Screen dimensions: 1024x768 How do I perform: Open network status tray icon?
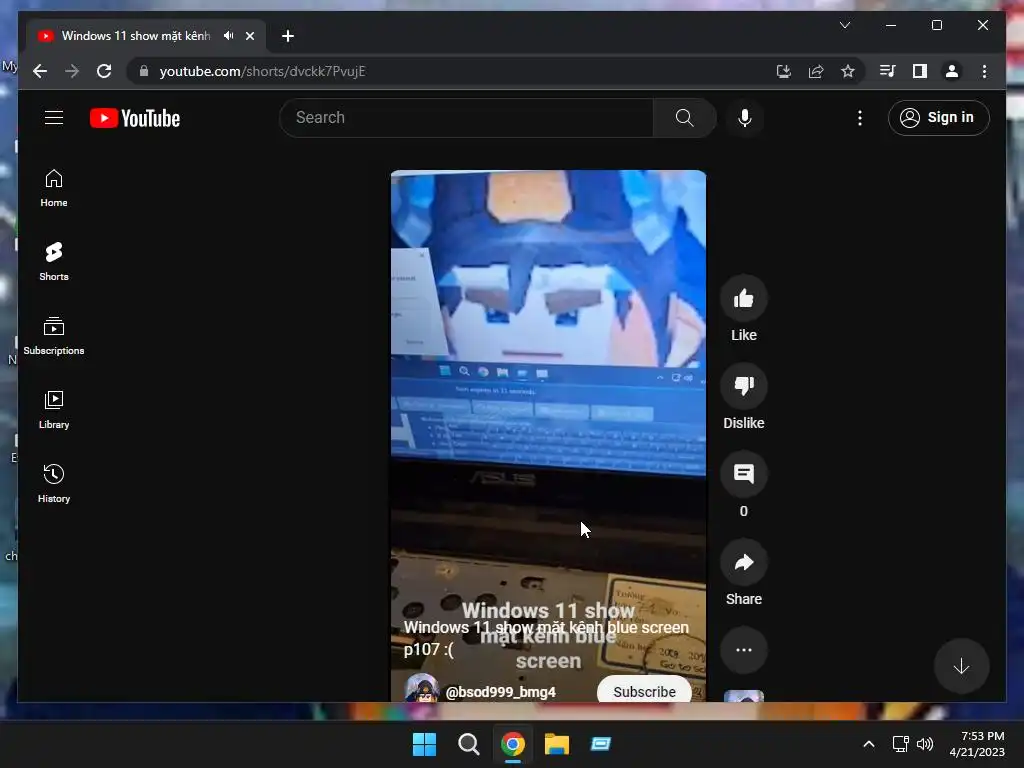[x=901, y=744]
